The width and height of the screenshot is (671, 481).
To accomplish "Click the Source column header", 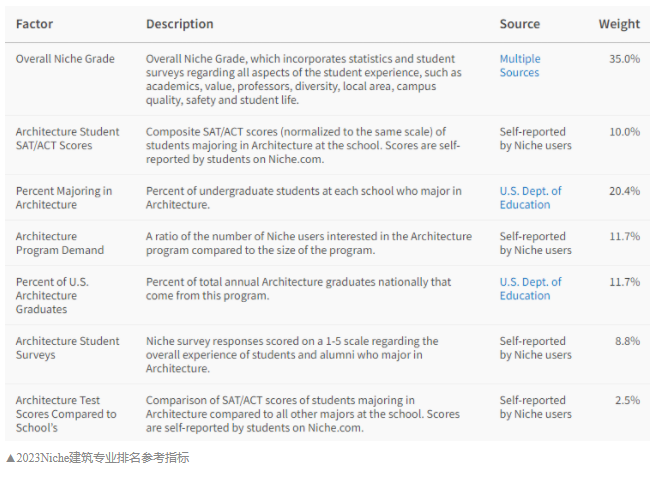I will pyautogui.click(x=520, y=24).
